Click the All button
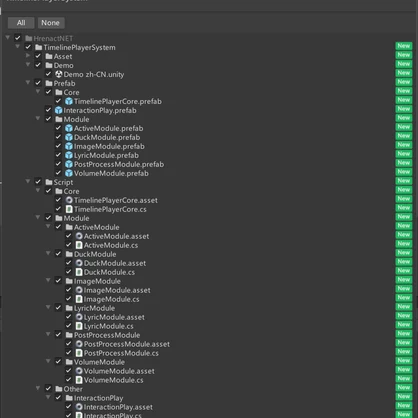 [x=21, y=23]
